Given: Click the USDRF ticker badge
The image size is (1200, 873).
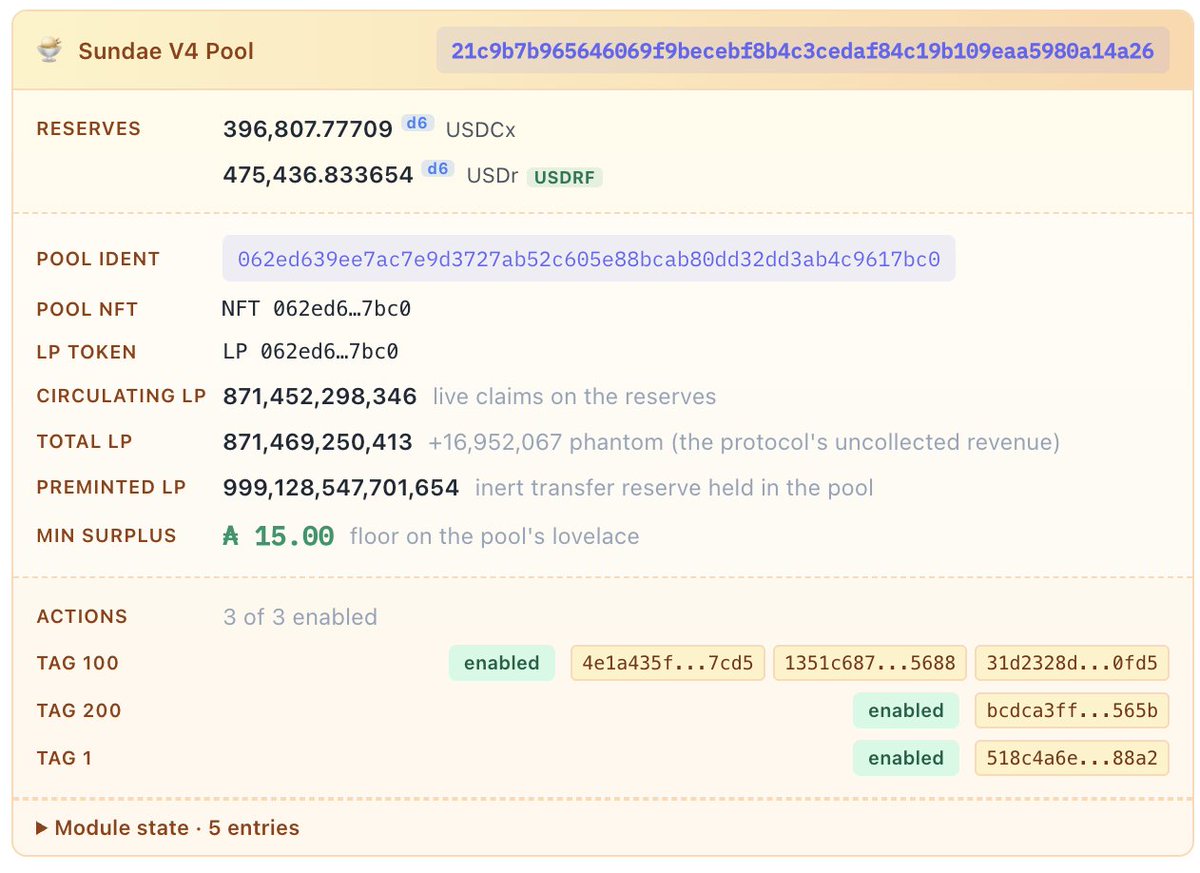Looking at the screenshot, I should pos(565,177).
